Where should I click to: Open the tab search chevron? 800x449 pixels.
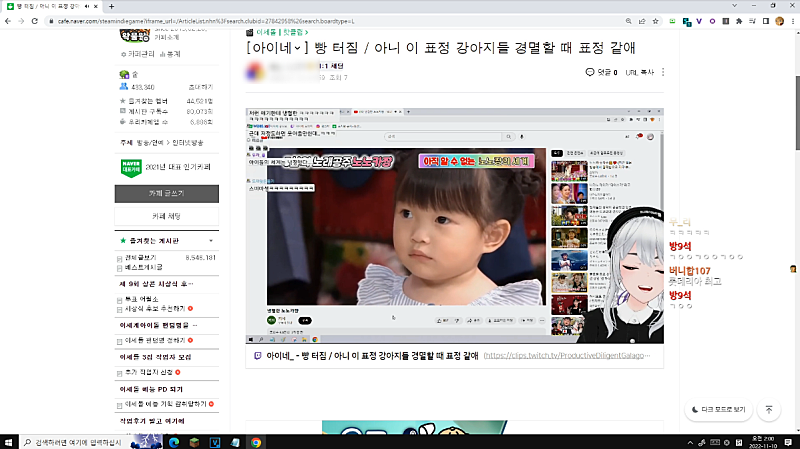[734, 6]
